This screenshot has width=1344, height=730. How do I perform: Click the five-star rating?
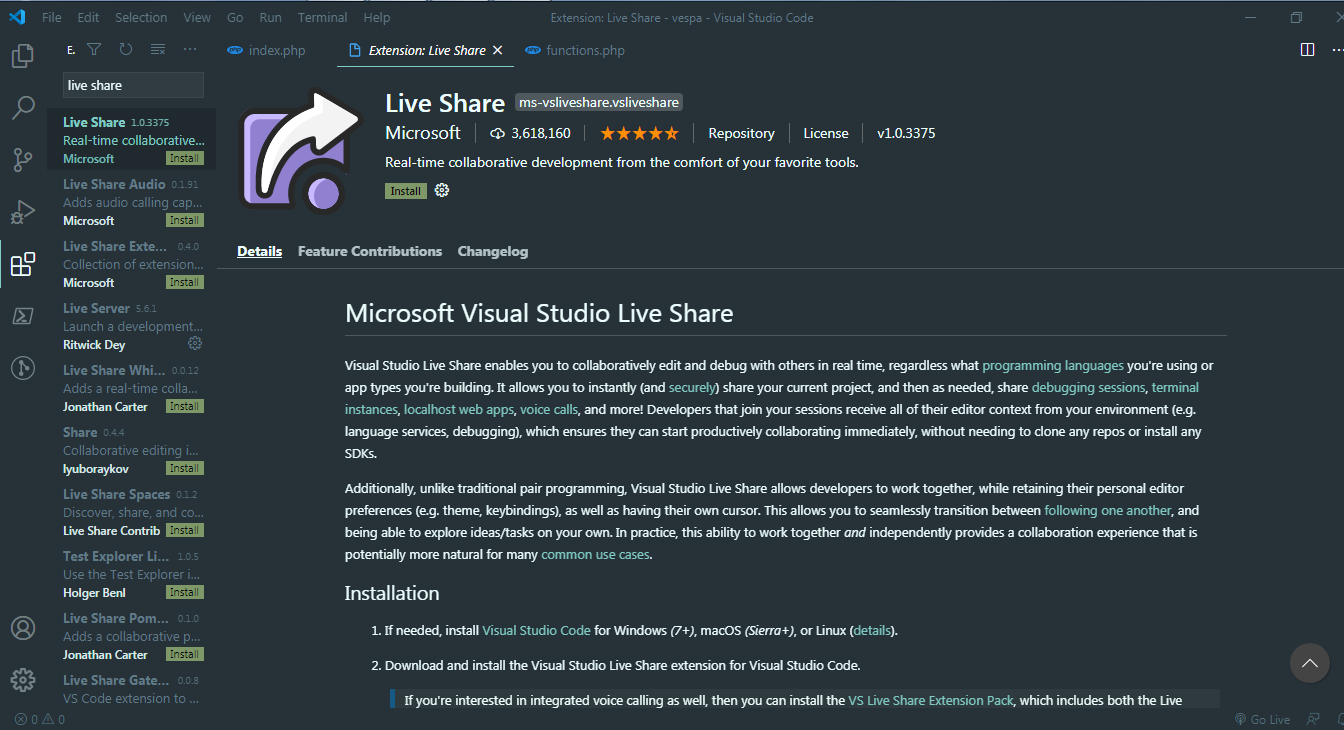coord(639,133)
